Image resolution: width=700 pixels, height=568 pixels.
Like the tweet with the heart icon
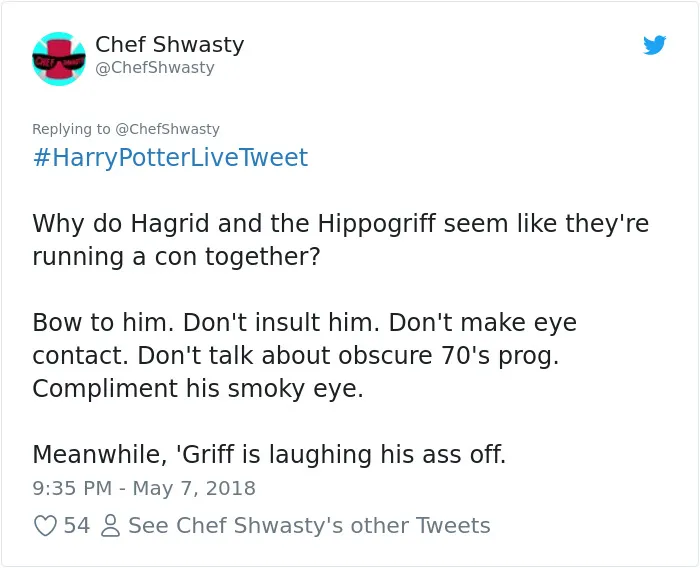point(45,526)
